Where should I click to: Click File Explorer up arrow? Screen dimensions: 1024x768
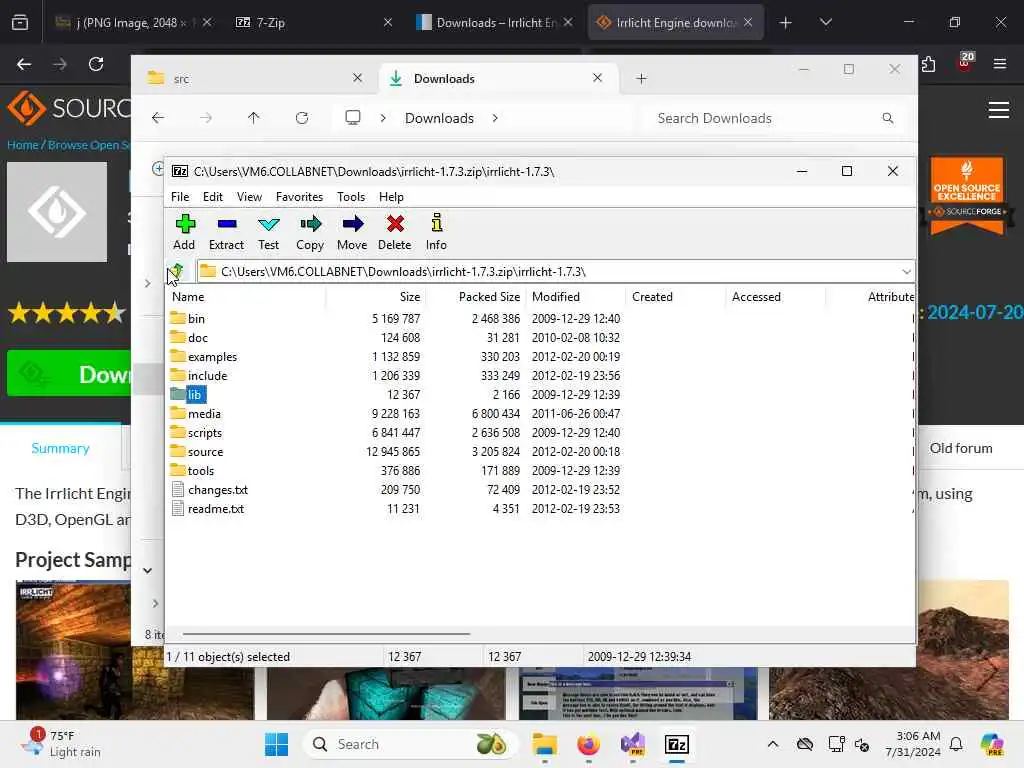click(x=253, y=118)
